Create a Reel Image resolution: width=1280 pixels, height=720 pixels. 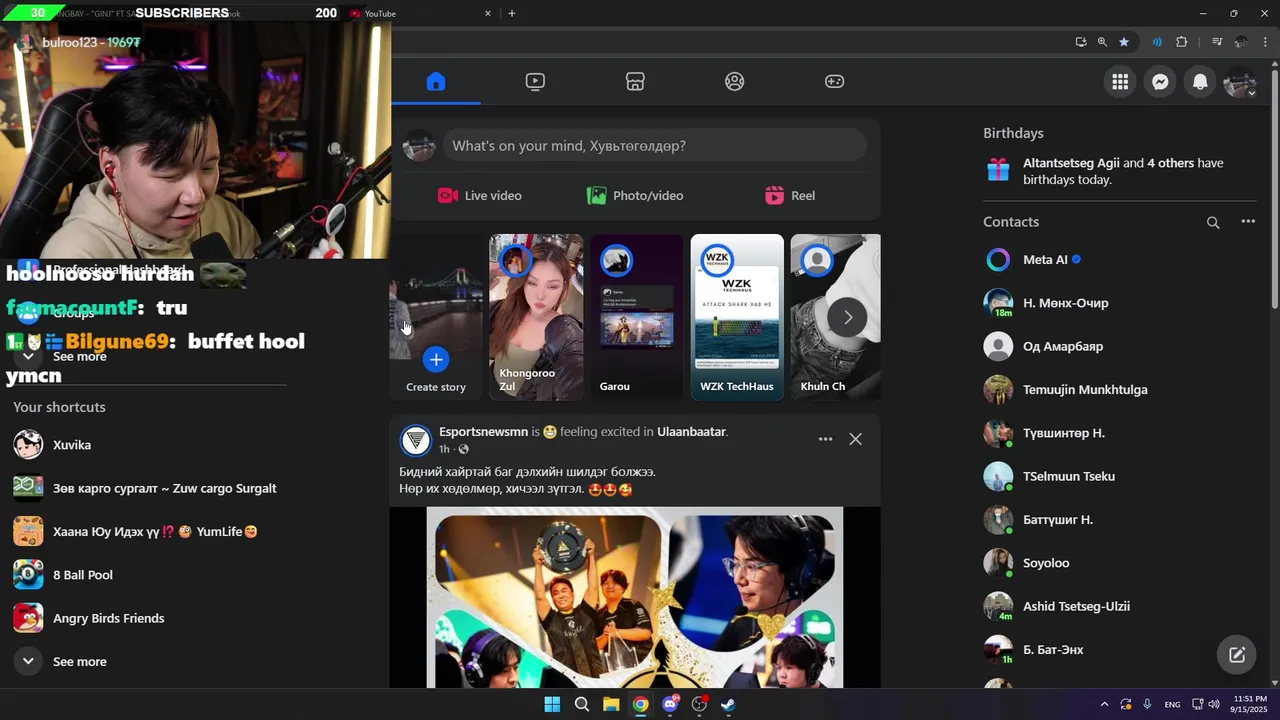click(790, 196)
